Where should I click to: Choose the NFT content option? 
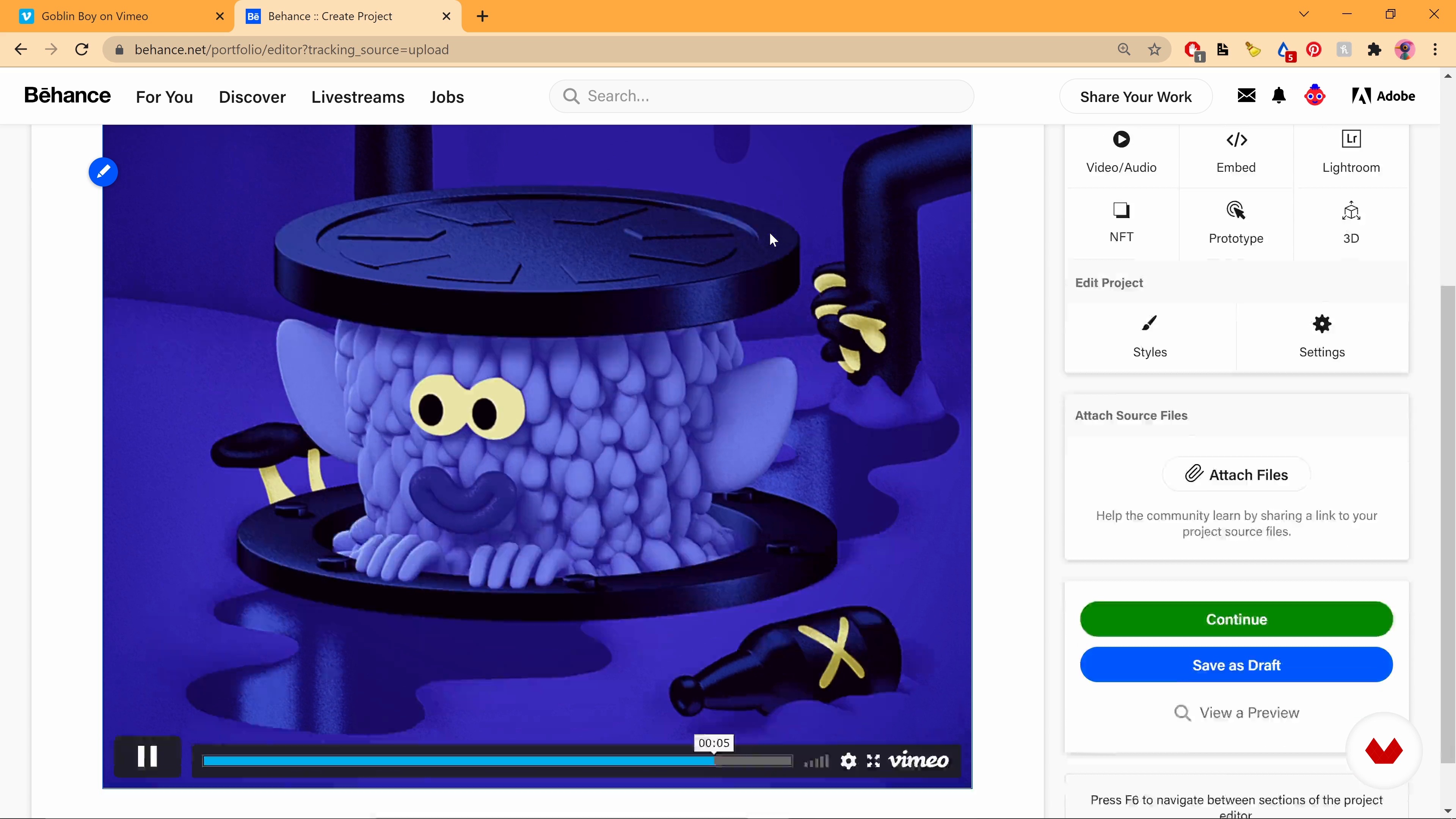1121,222
